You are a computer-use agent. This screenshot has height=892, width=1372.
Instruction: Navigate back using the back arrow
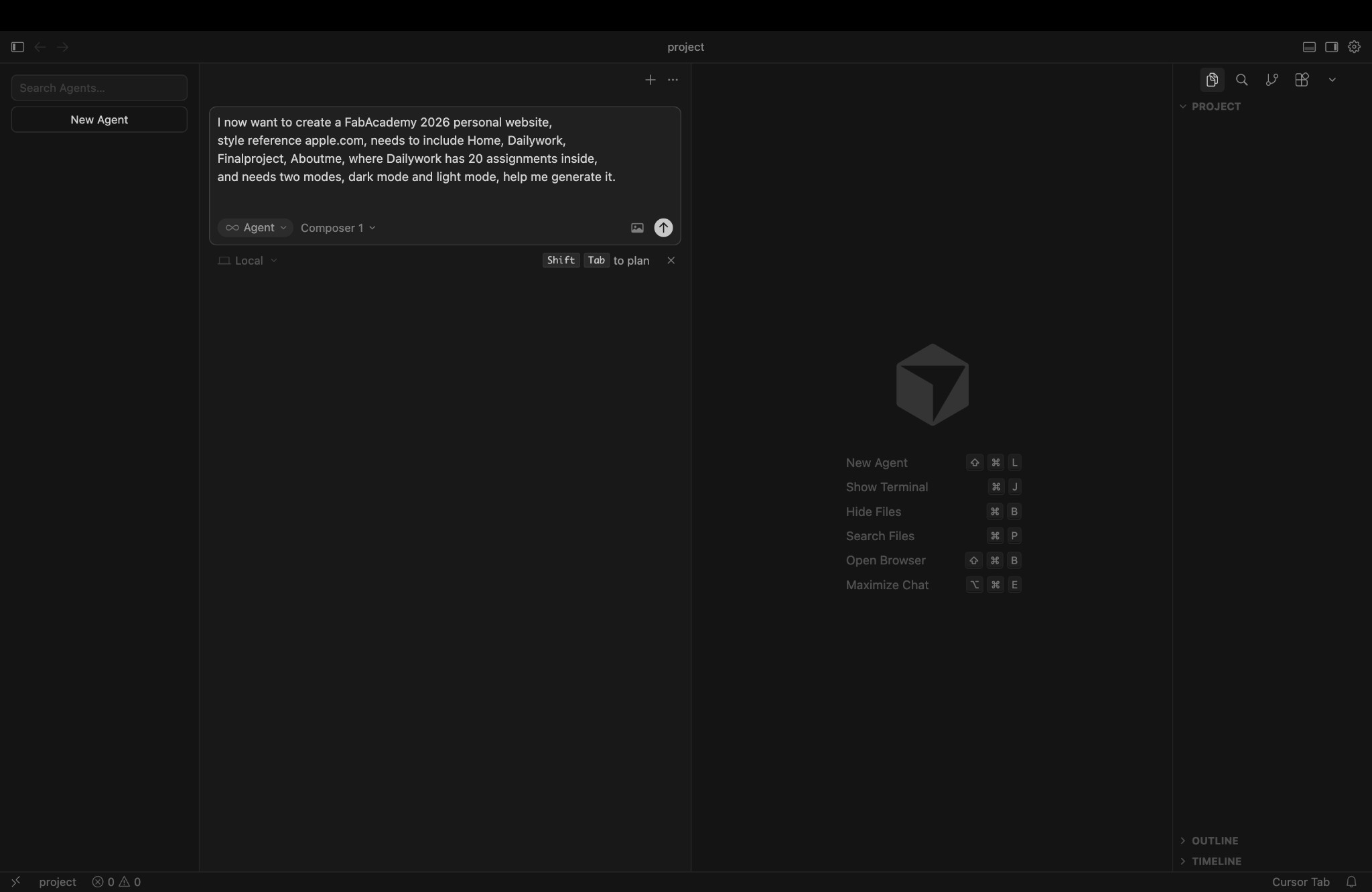click(x=40, y=47)
